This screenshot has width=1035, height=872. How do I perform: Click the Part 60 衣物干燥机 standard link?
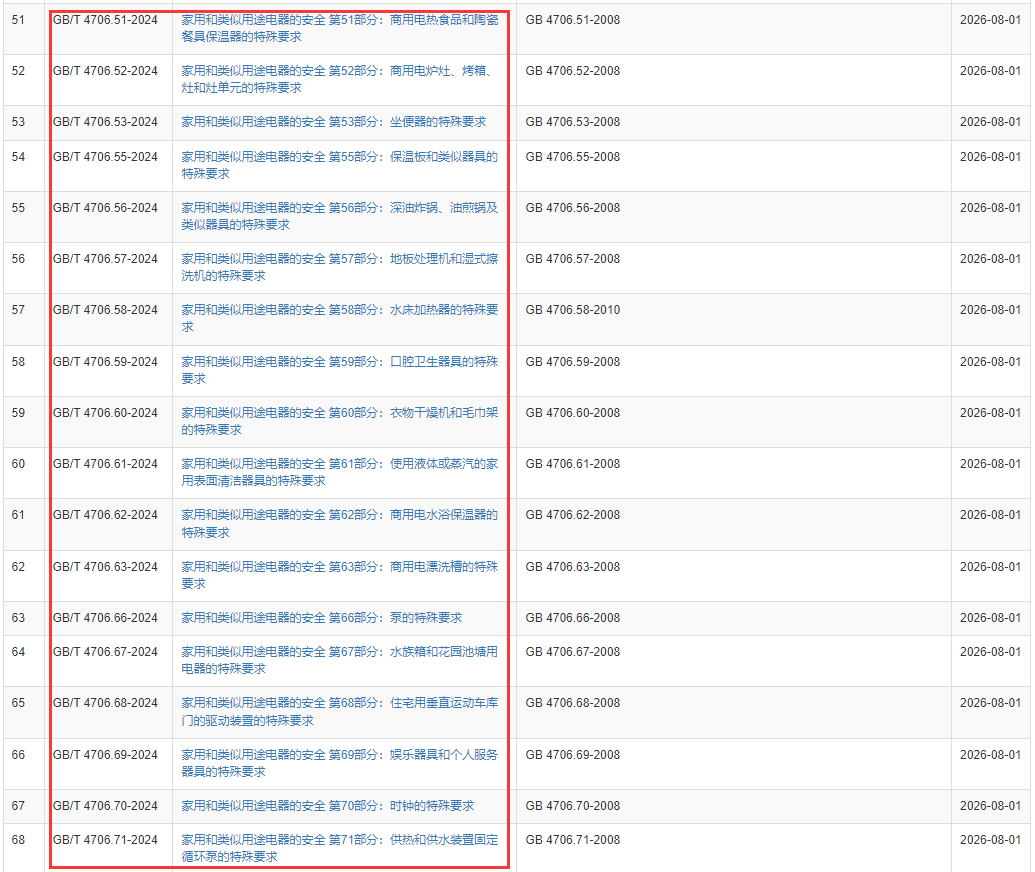click(x=339, y=413)
